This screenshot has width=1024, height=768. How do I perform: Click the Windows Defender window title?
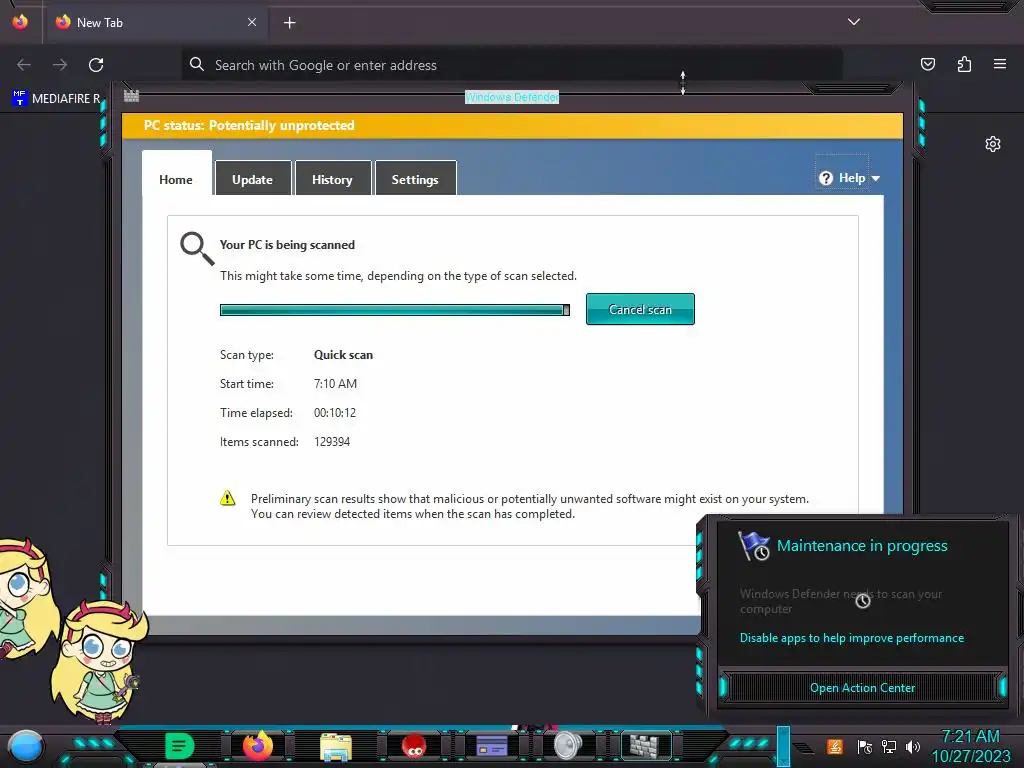pyautogui.click(x=512, y=97)
